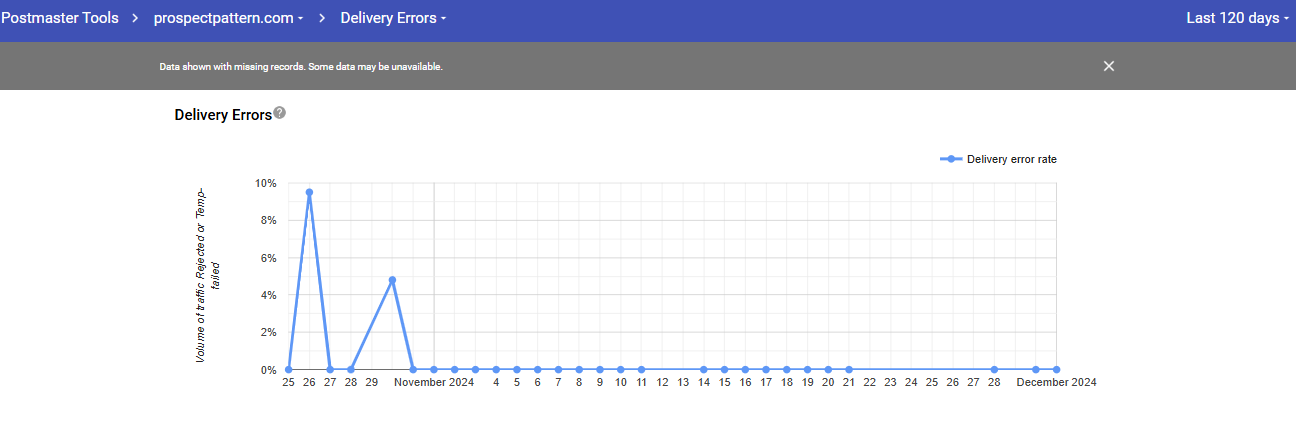Click the data point for November 14
The width and height of the screenshot is (1296, 434).
click(x=704, y=370)
